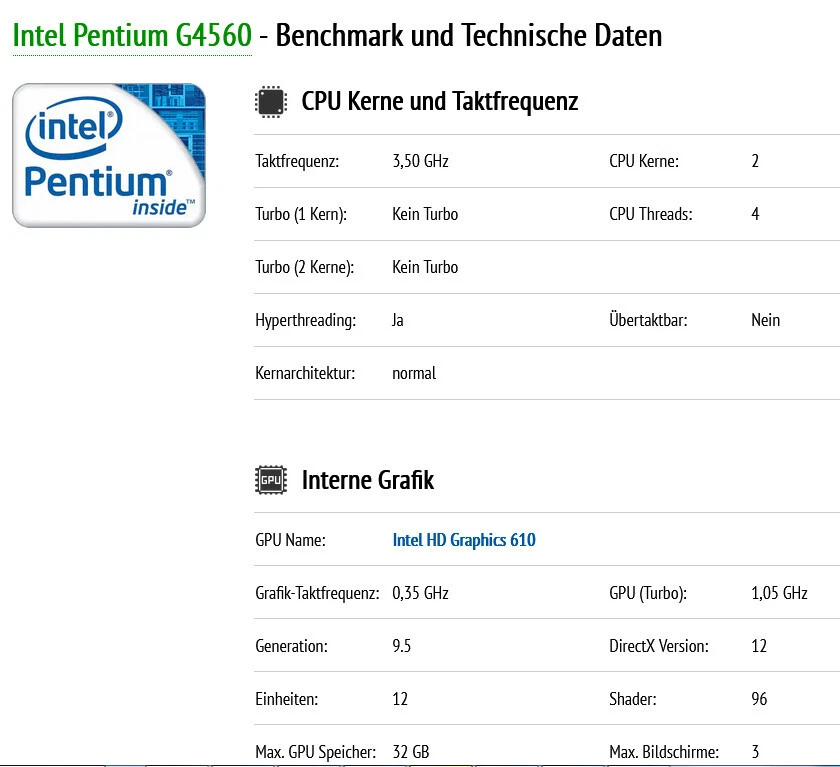Select the Generation 9.5 entry
Image resolution: width=840 pixels, height=767 pixels.
coord(402,646)
